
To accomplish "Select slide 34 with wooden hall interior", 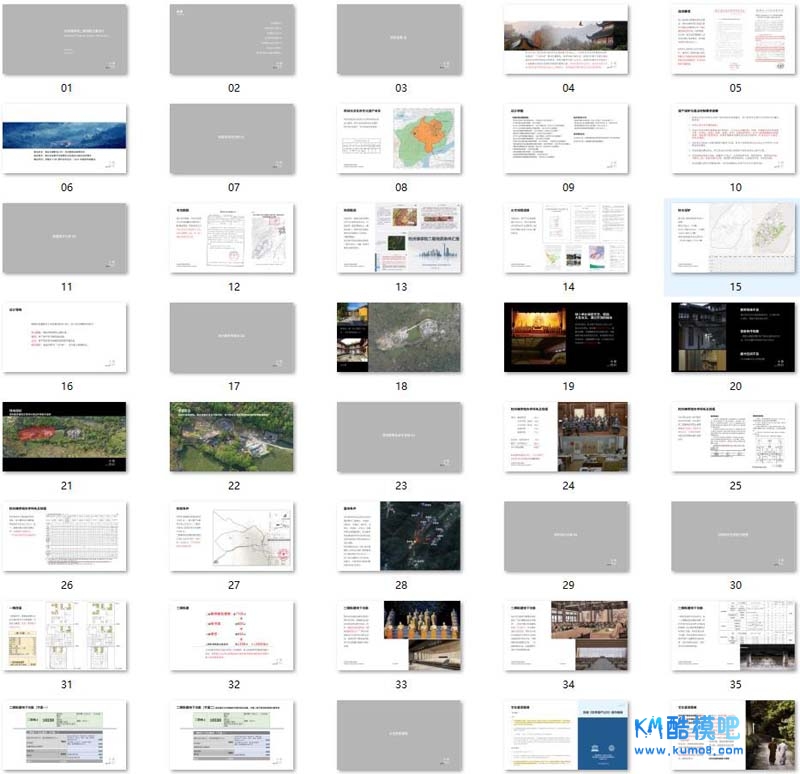I will [566, 636].
